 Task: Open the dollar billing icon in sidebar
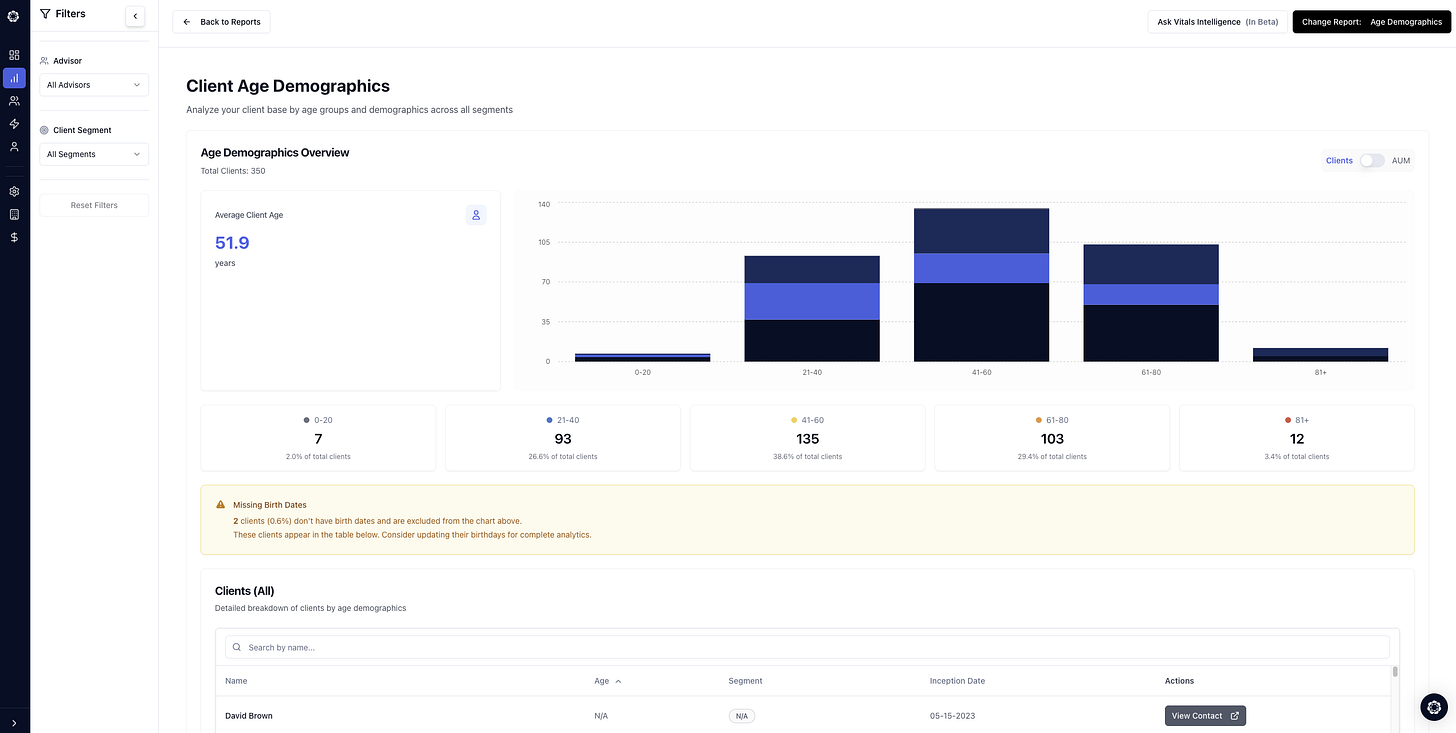(x=14, y=237)
